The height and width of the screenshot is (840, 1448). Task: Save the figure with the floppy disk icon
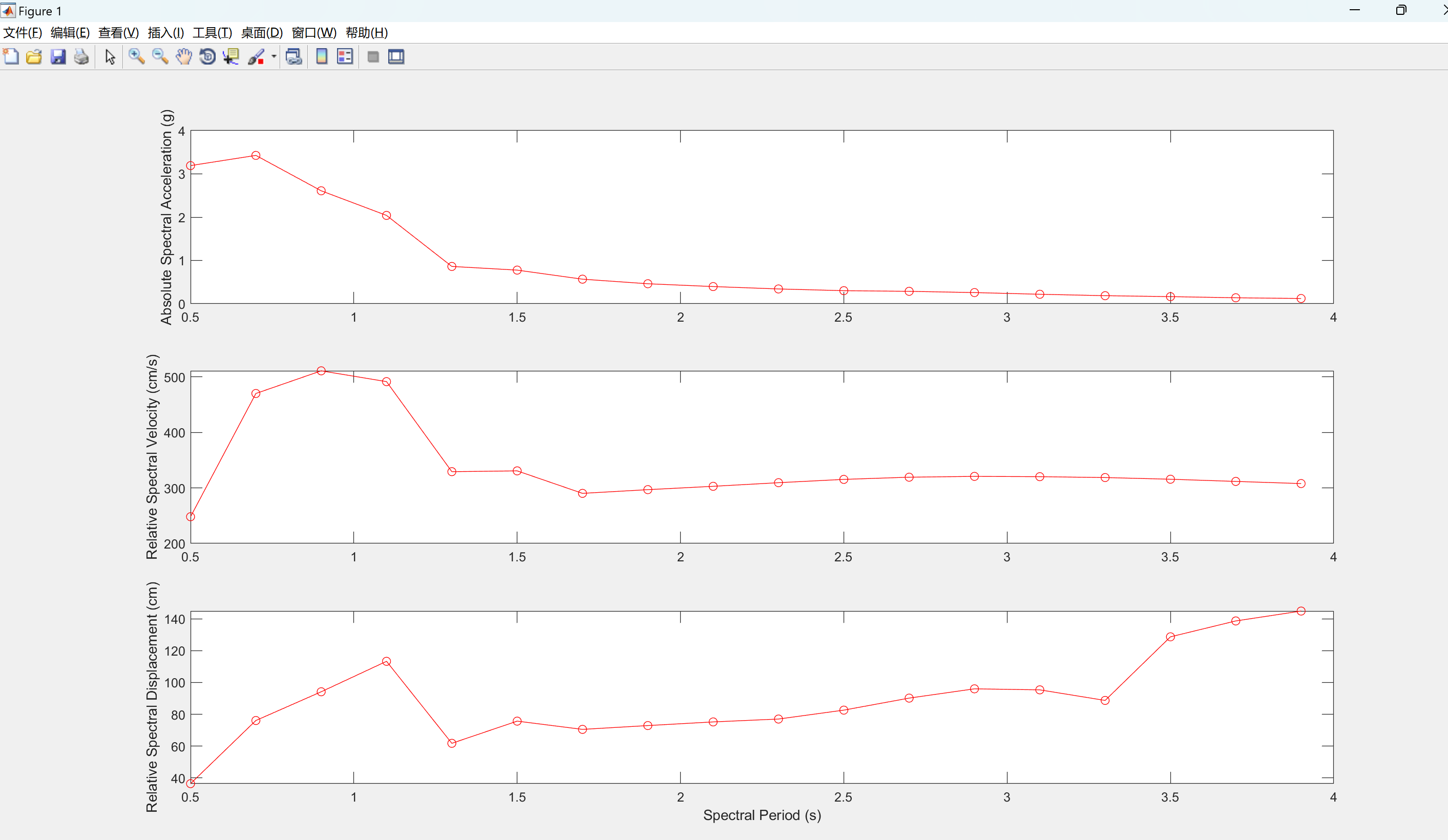(x=58, y=57)
